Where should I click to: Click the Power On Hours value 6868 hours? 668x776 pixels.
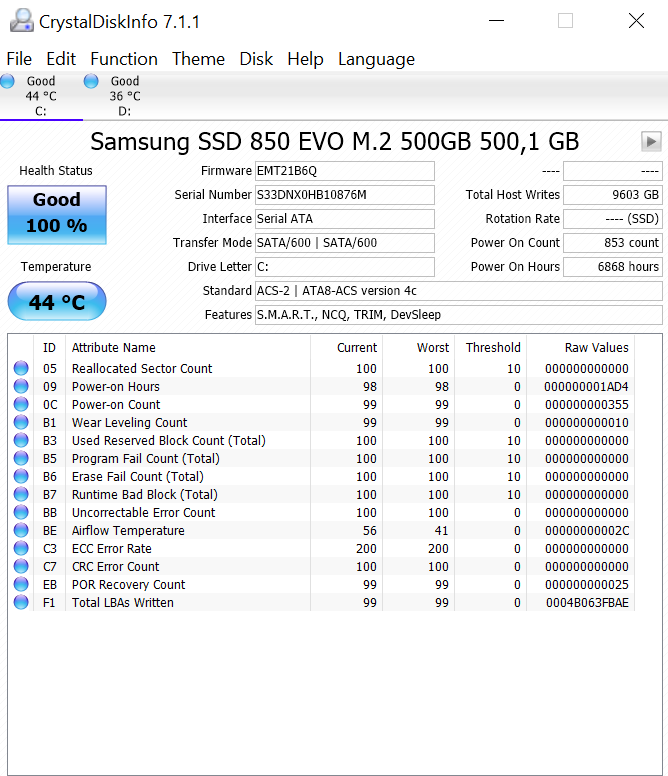[x=613, y=267]
